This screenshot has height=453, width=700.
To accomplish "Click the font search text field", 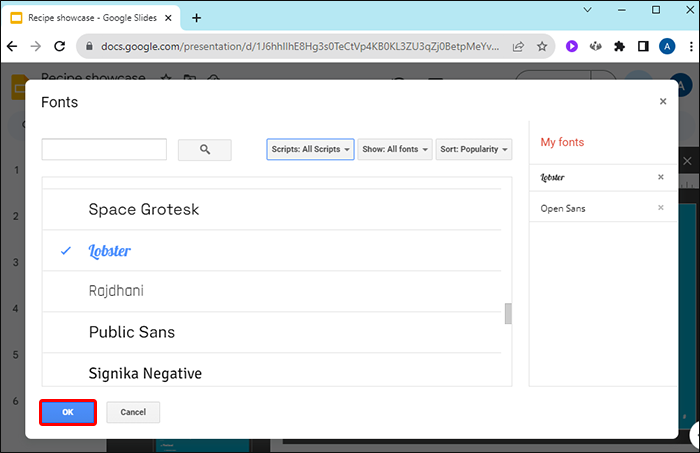I will point(104,150).
